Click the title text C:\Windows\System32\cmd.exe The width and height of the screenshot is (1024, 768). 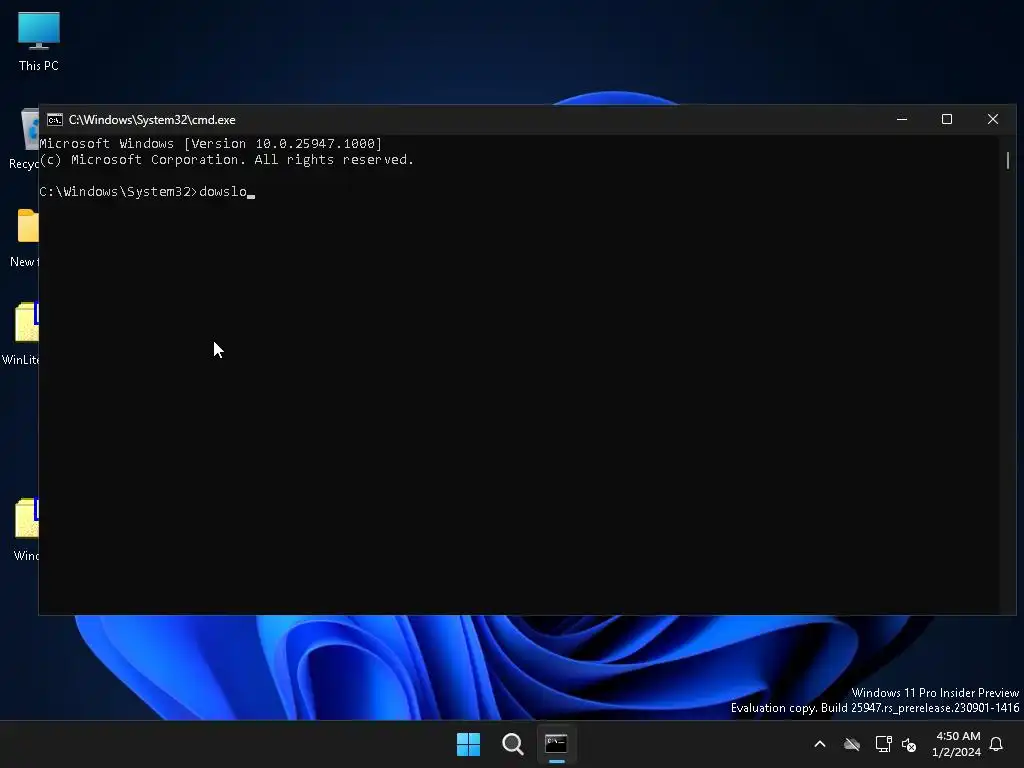[152, 120]
